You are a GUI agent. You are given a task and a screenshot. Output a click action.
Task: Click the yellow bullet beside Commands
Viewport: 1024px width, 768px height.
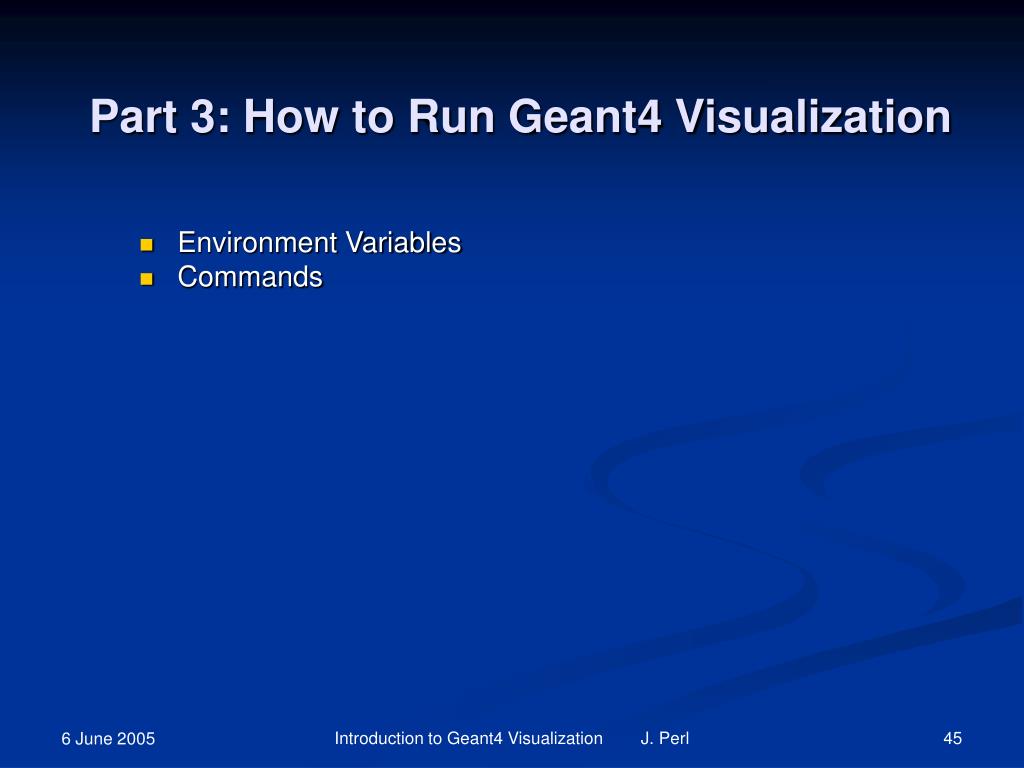(x=146, y=280)
